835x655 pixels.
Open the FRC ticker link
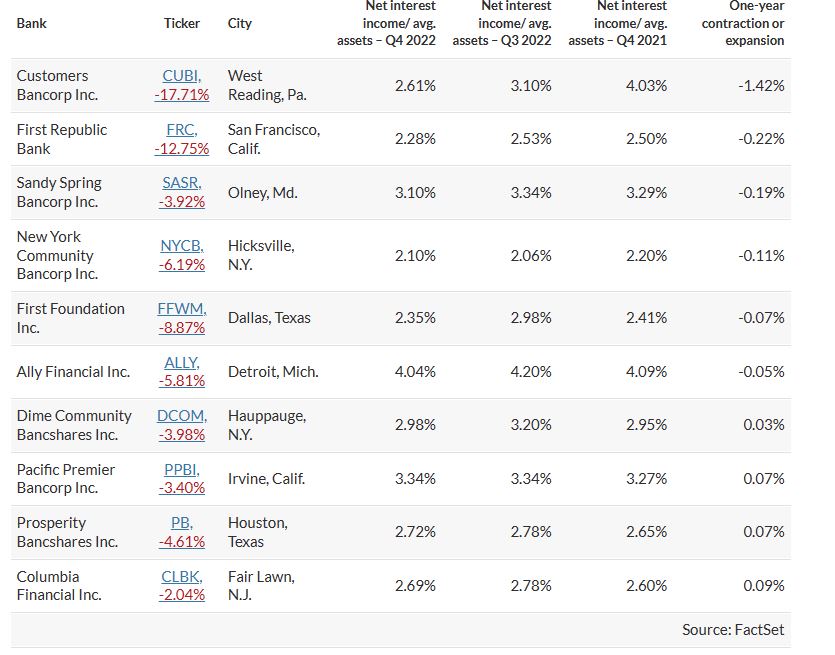(181, 130)
